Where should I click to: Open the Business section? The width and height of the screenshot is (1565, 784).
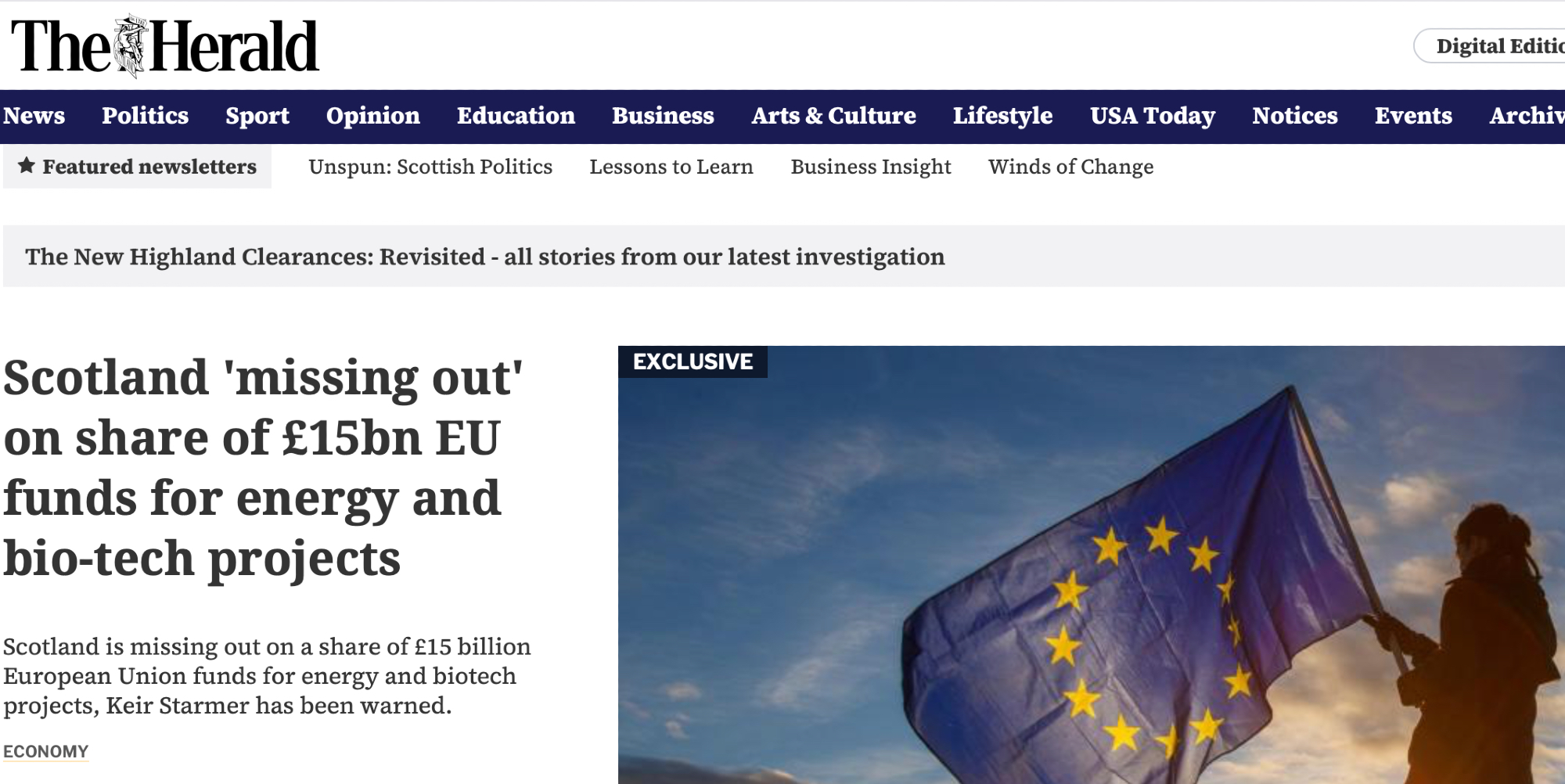pos(663,116)
